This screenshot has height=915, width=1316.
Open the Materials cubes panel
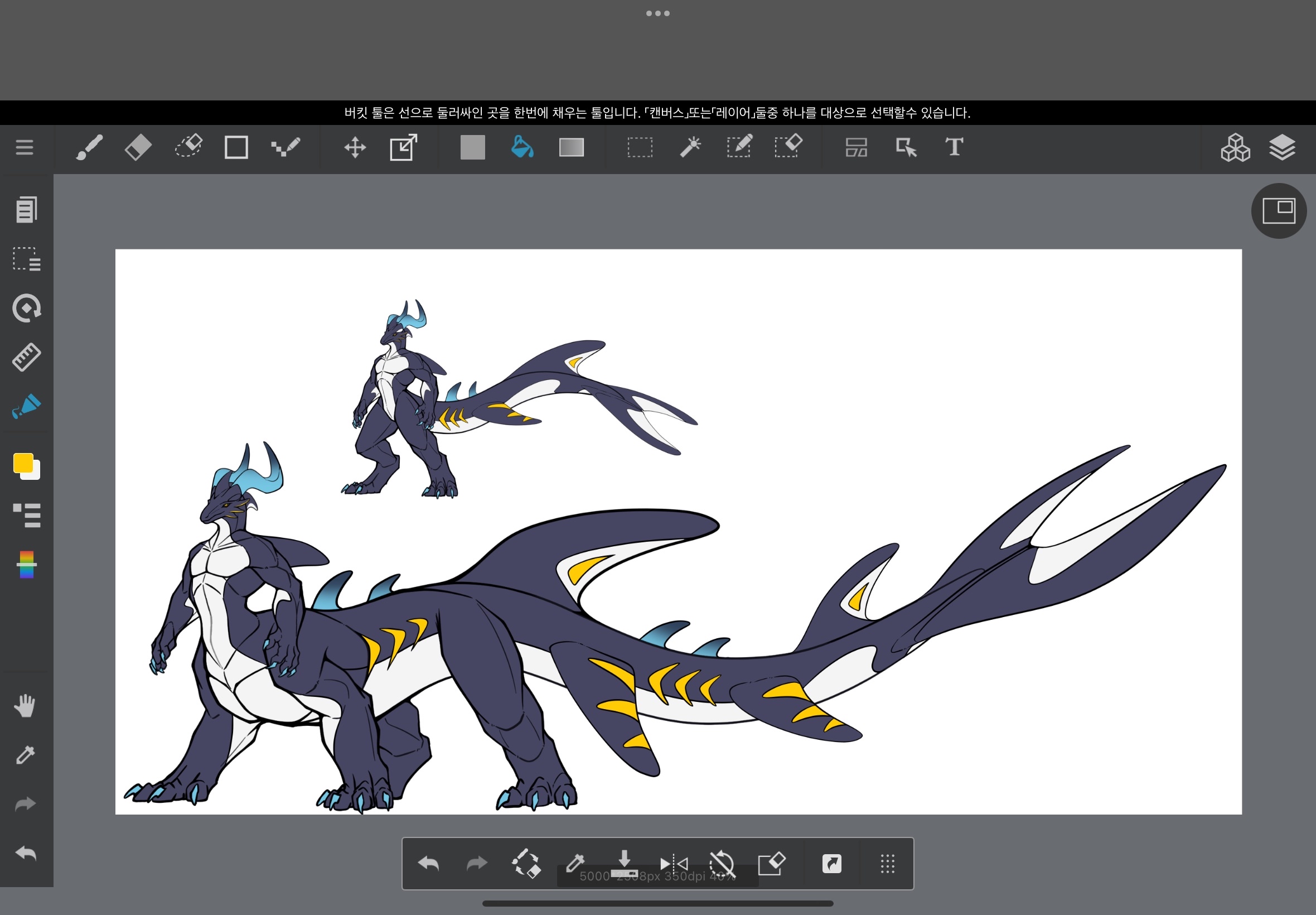point(1235,148)
